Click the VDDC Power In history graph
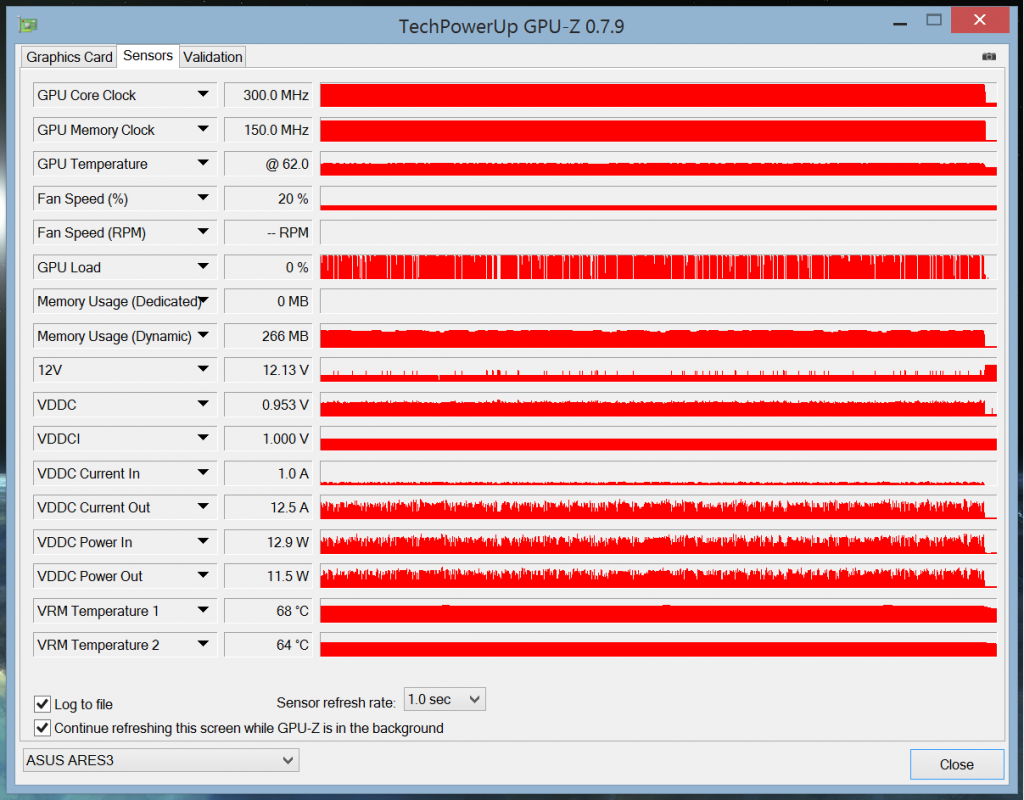 tap(658, 542)
